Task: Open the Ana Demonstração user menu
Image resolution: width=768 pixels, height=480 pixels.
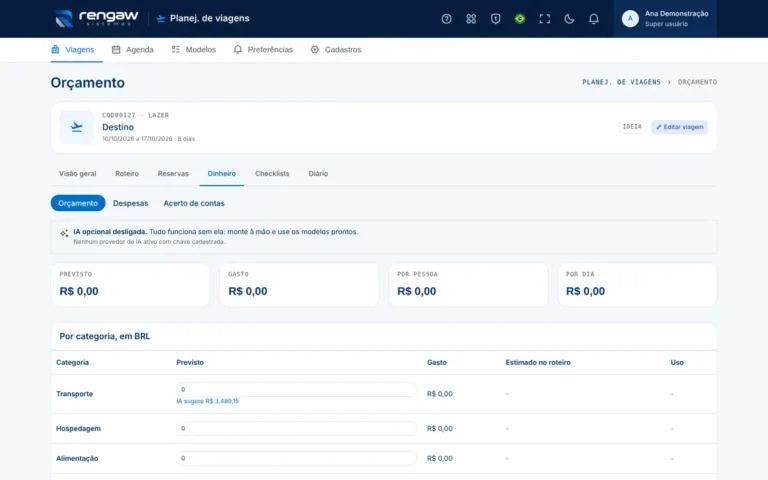Action: point(665,19)
